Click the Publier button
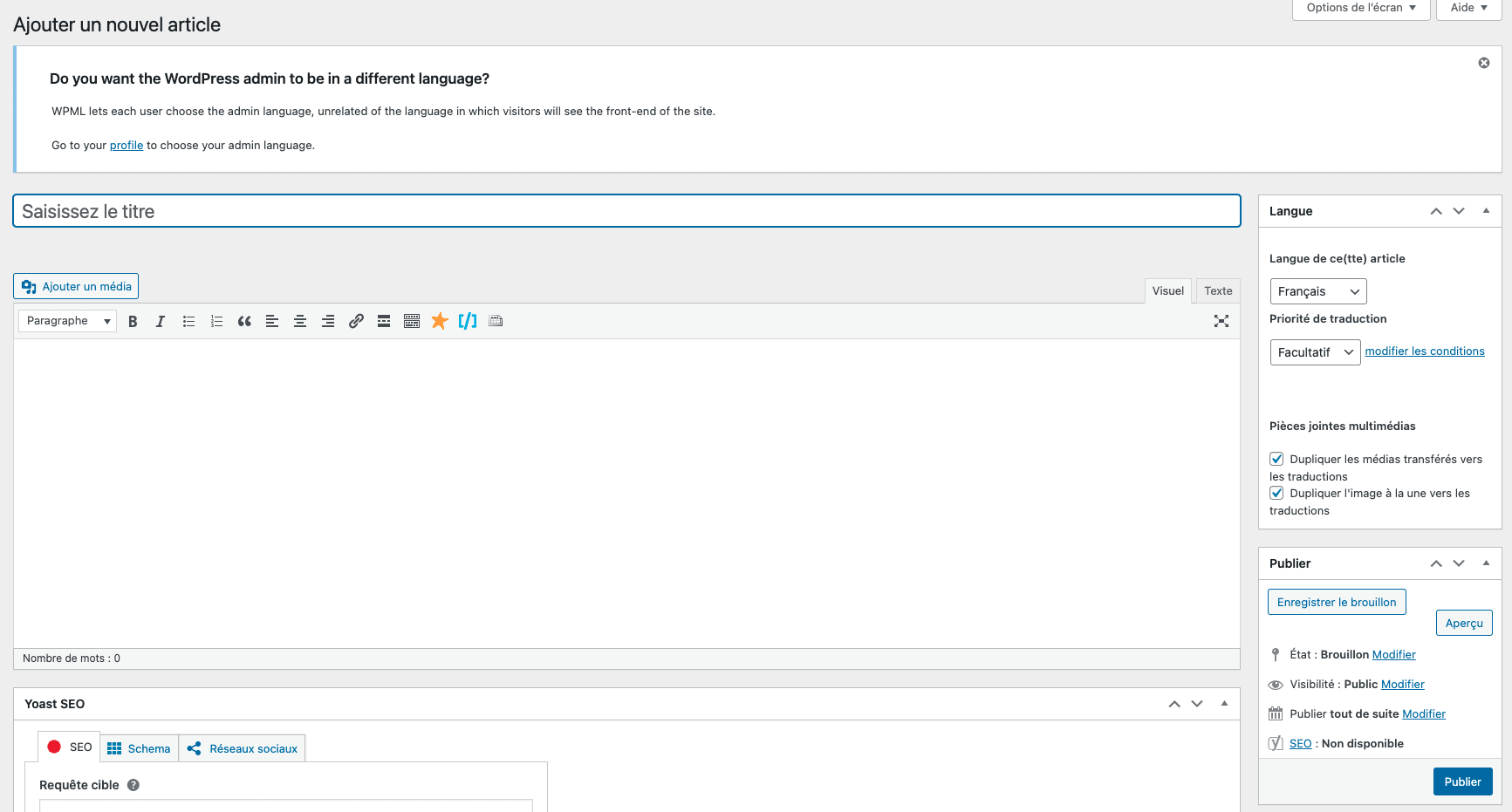The image size is (1512, 812). click(x=1463, y=781)
